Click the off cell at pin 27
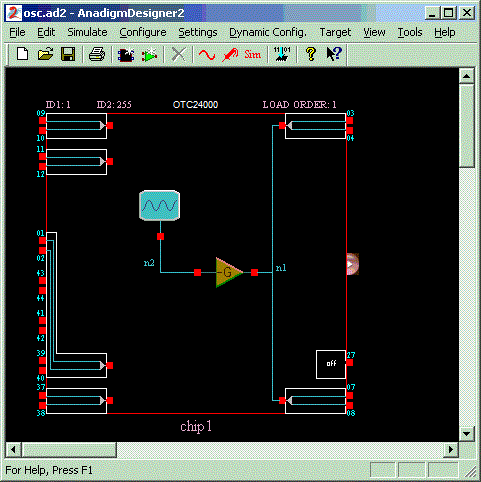This screenshot has height=482, width=481. [x=331, y=364]
